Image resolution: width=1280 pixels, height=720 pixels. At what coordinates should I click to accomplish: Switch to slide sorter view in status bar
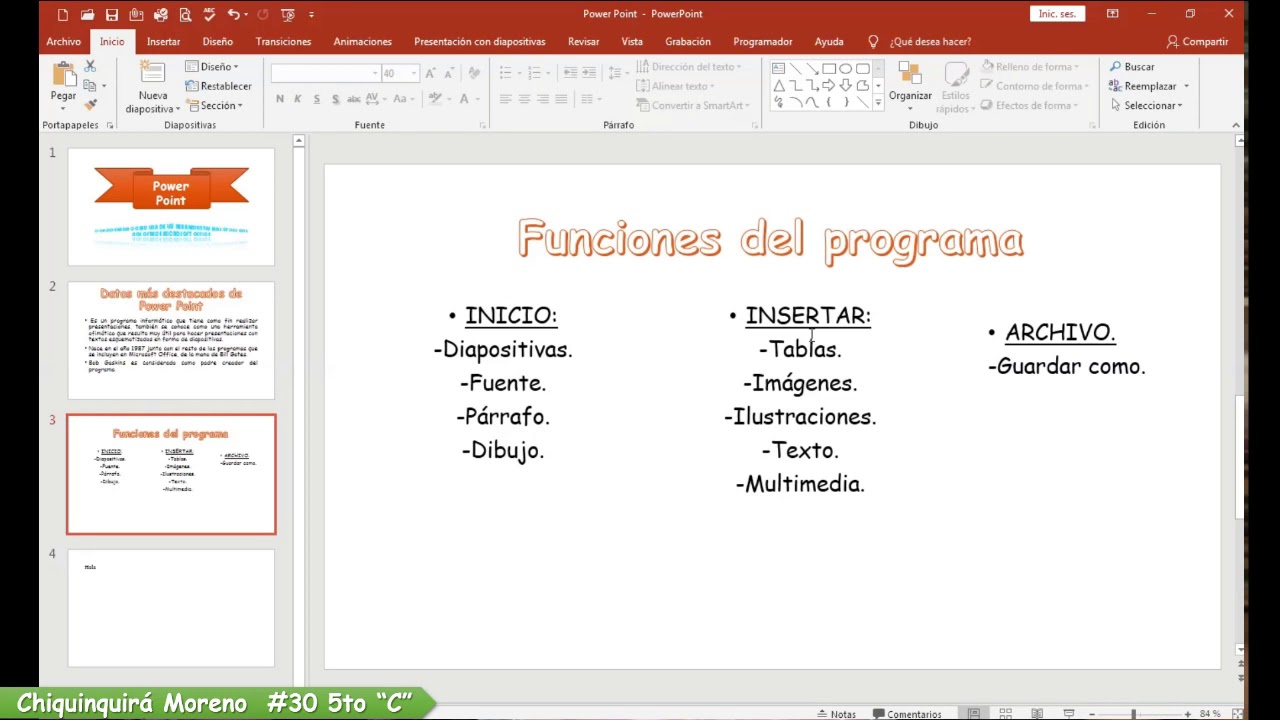[1005, 713]
